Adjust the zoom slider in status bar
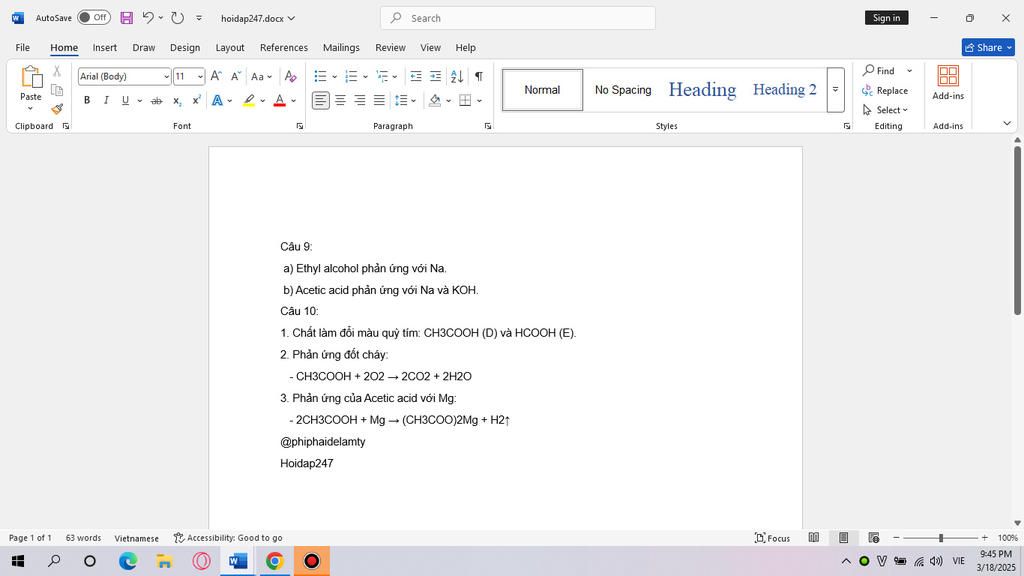 coord(940,538)
